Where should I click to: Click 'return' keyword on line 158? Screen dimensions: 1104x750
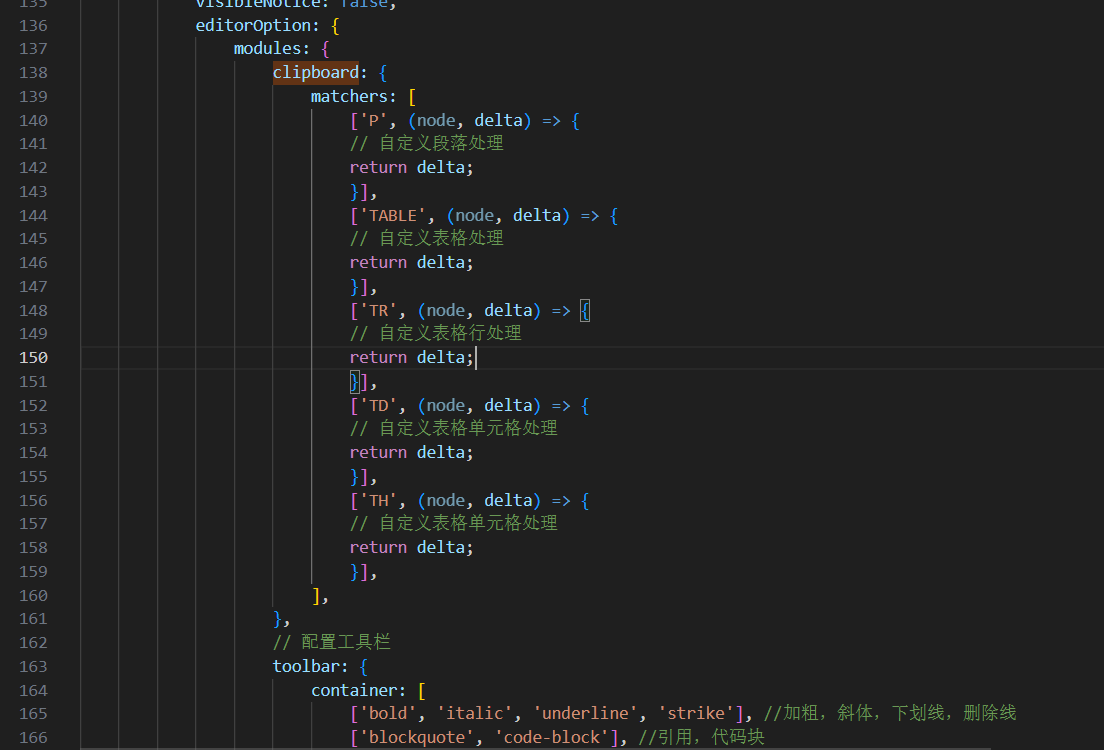(378, 548)
